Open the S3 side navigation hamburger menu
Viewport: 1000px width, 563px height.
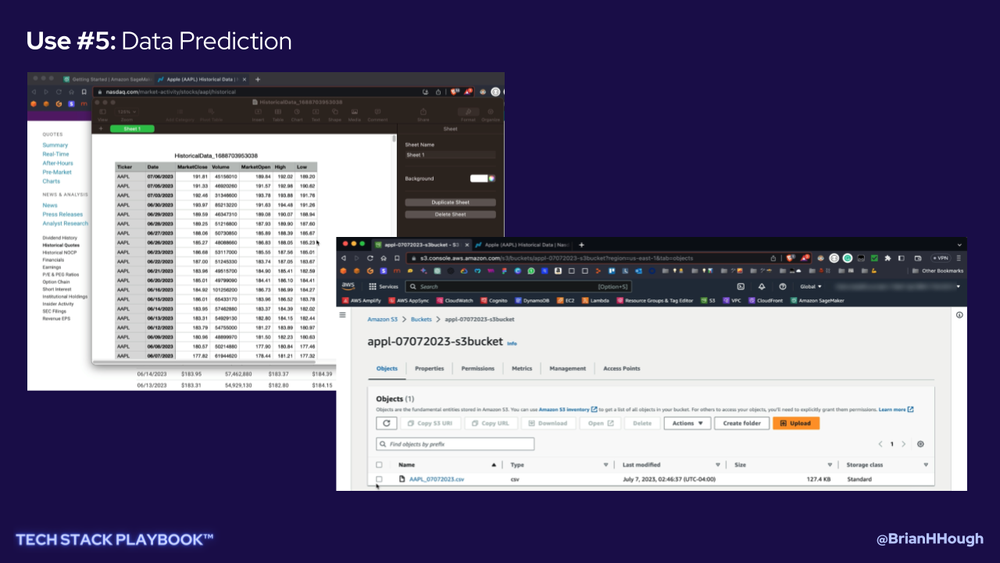(342, 315)
